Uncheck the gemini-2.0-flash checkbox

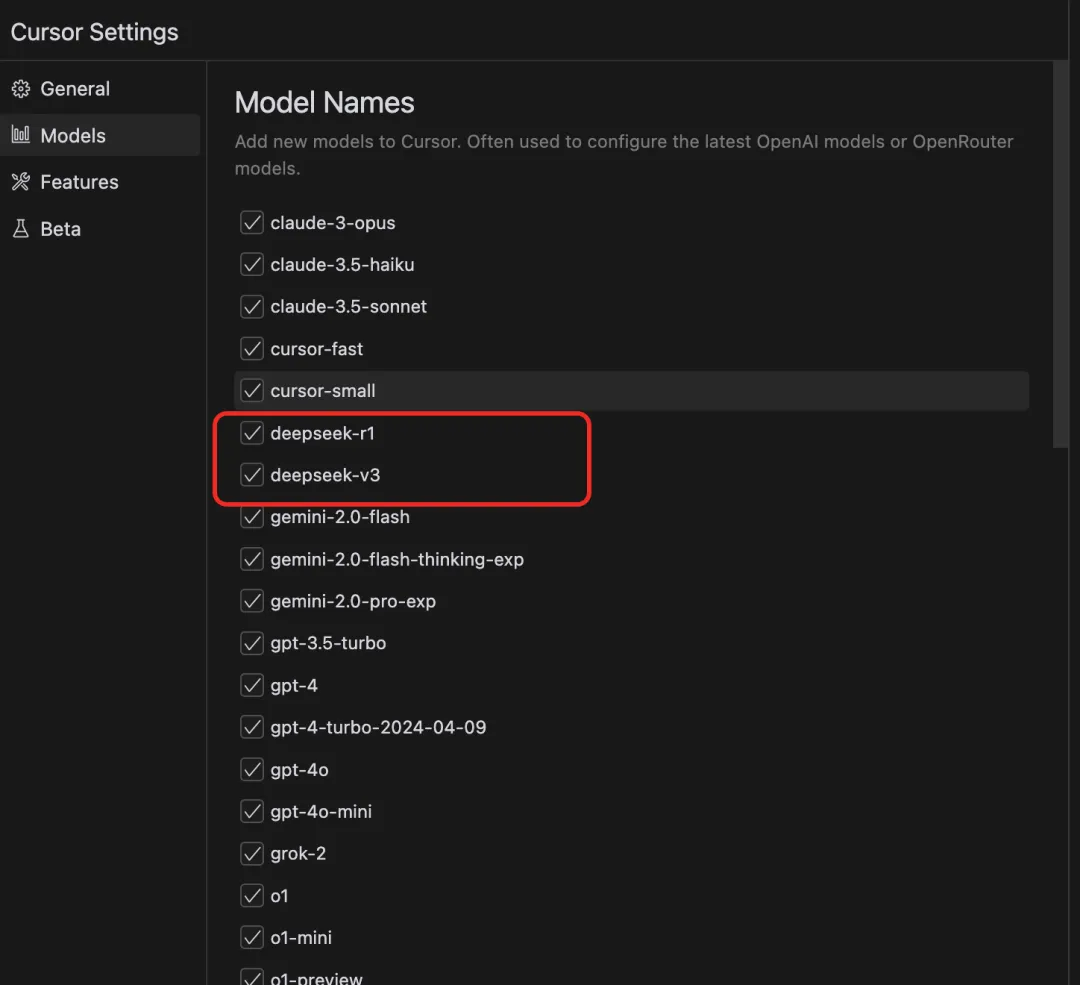click(252, 517)
